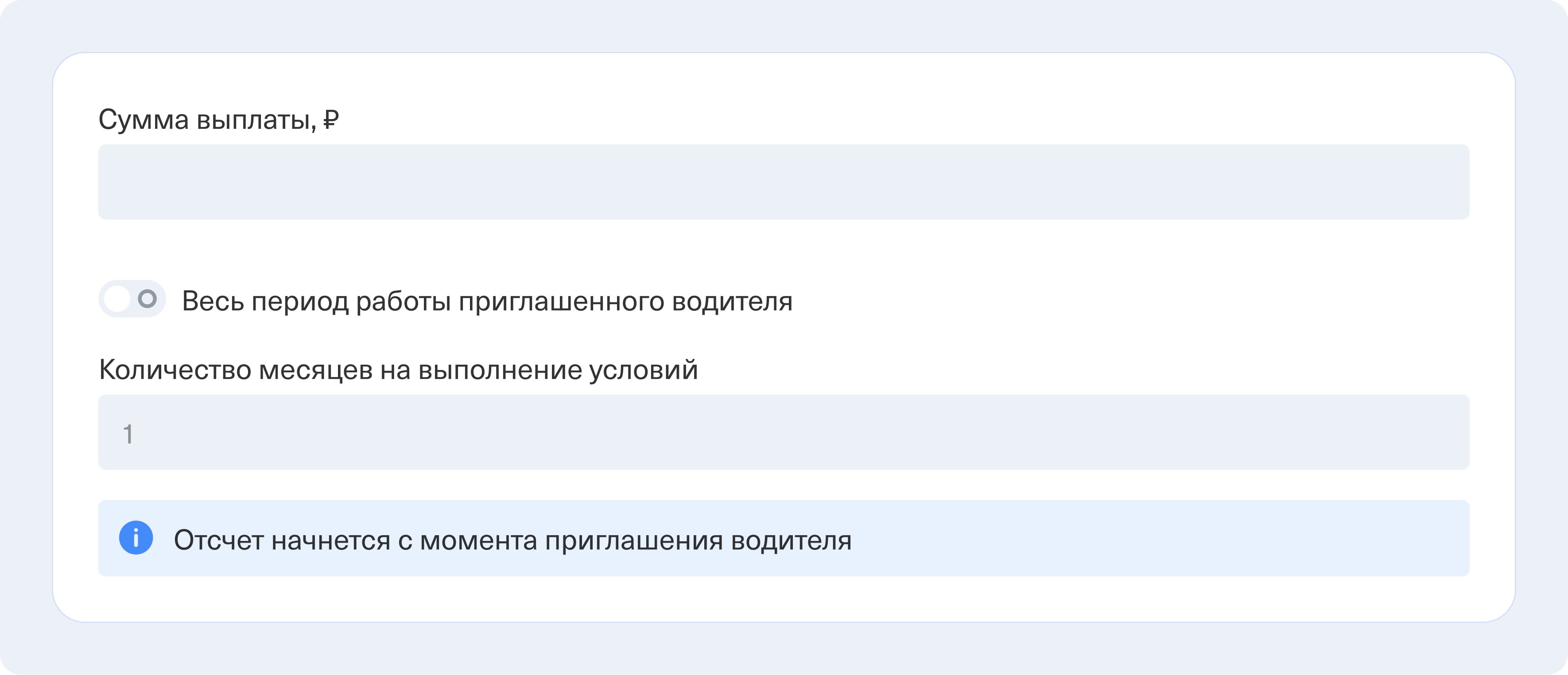1568x675 pixels.
Task: Focus the months count input field
Action: (784, 432)
